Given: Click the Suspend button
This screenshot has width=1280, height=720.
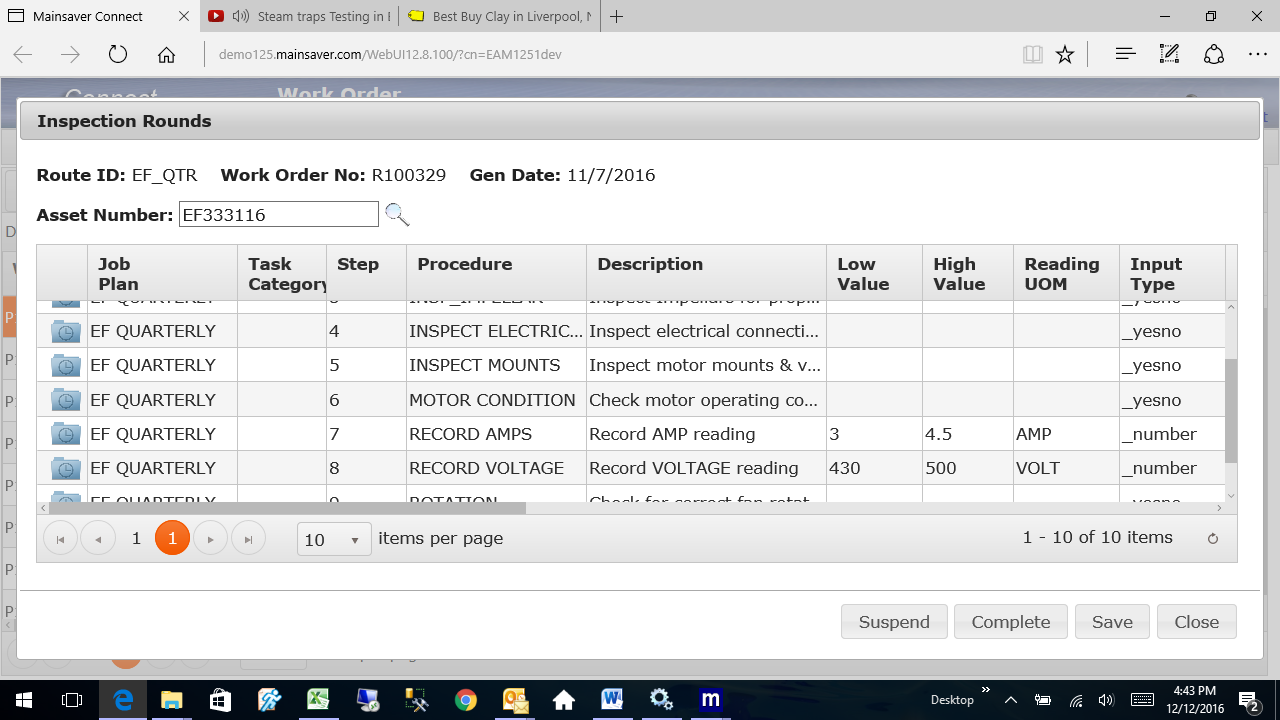Looking at the screenshot, I should 894,622.
